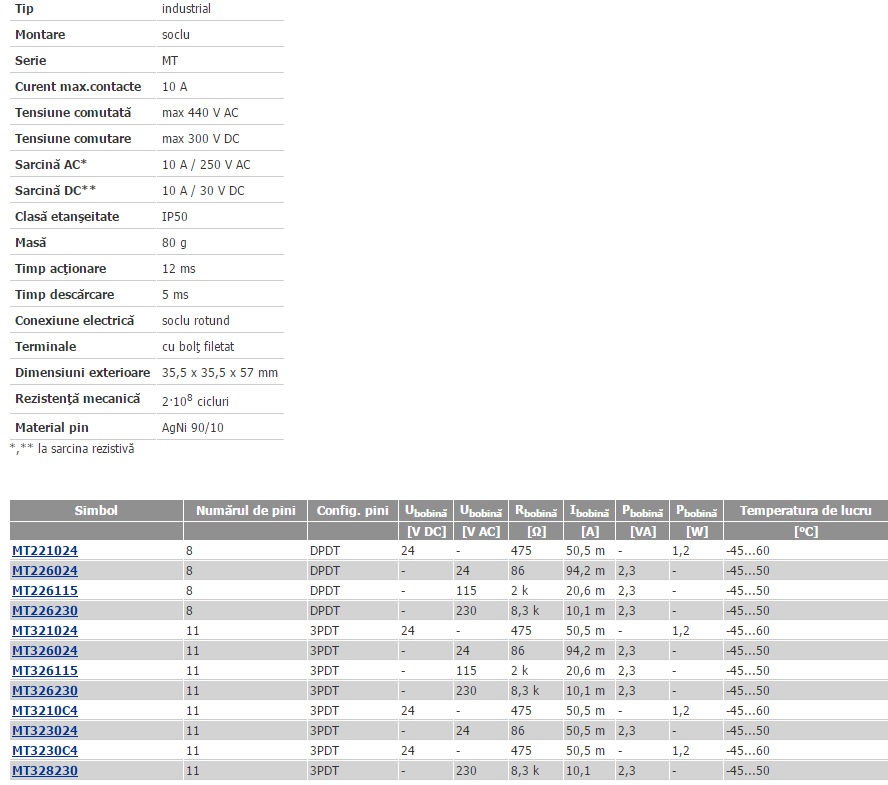Screen dimensions: 888x785
Task: Select the MT328230 product link
Action: pos(45,771)
